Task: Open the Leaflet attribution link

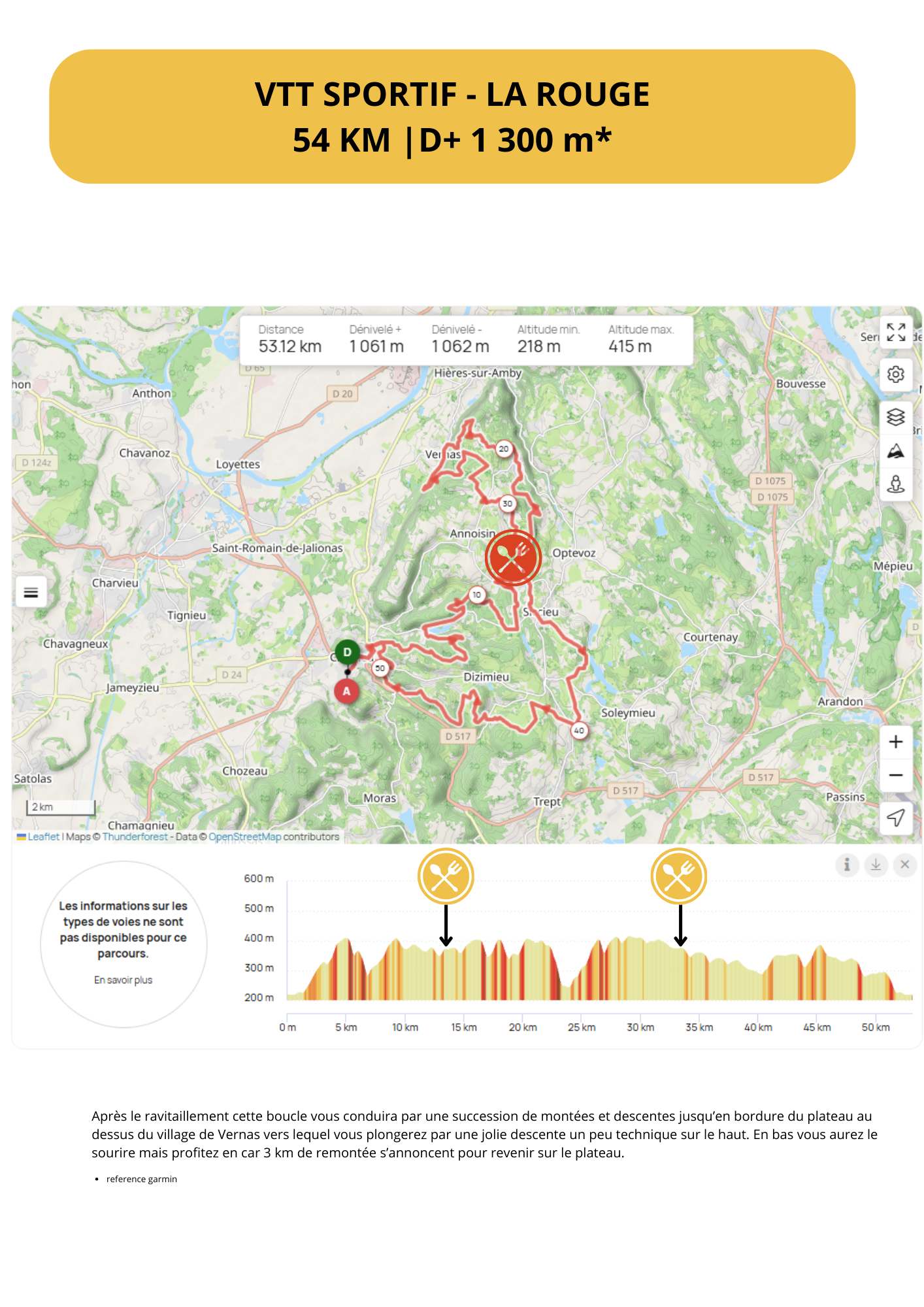Action: click(x=43, y=837)
